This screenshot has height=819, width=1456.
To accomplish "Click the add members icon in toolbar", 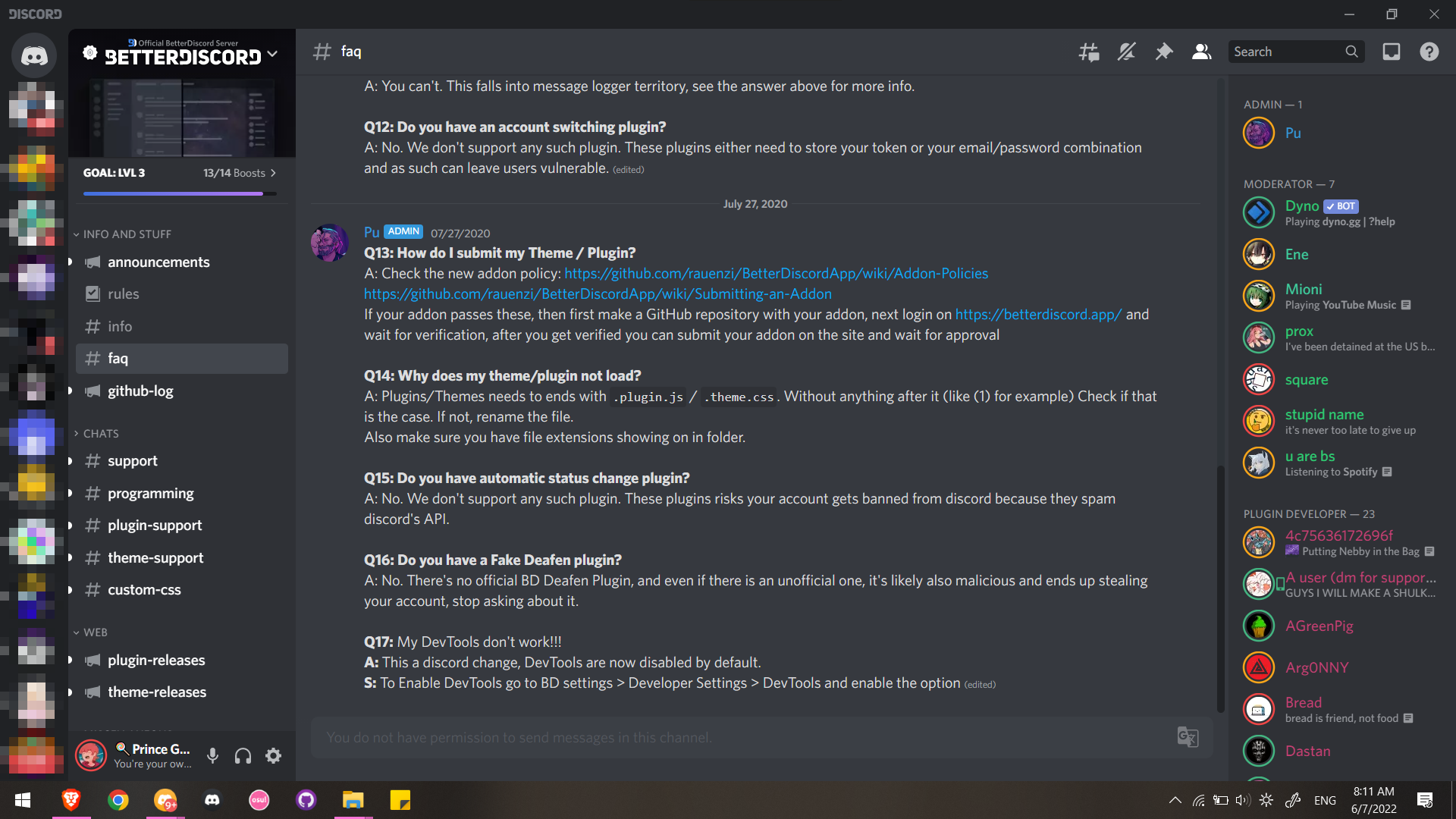I will click(x=1200, y=52).
